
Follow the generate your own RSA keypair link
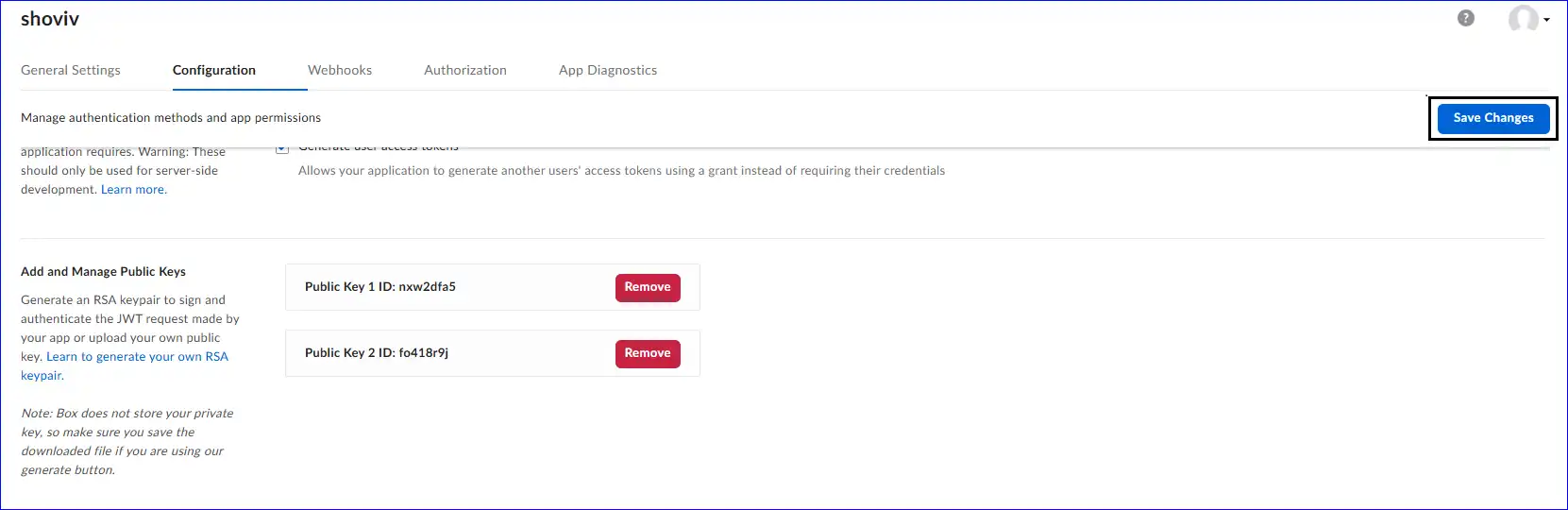pyautogui.click(x=137, y=357)
